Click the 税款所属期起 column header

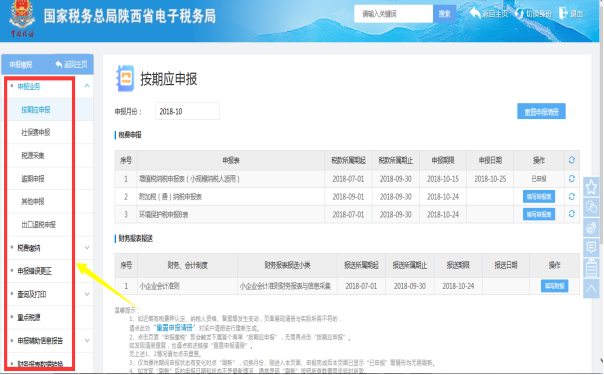348,160
